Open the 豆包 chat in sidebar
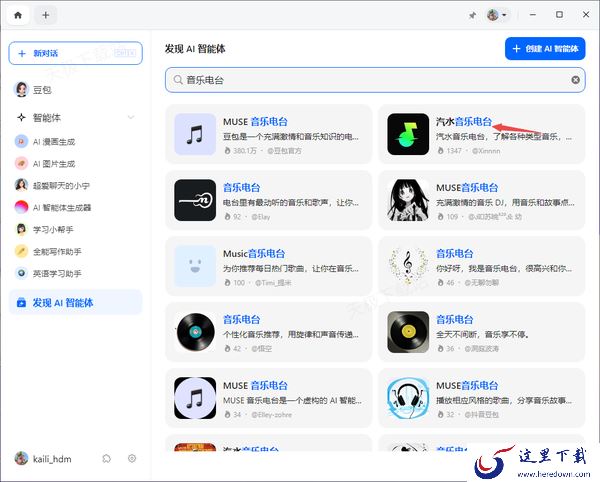The height and width of the screenshot is (482, 600). (x=75, y=90)
